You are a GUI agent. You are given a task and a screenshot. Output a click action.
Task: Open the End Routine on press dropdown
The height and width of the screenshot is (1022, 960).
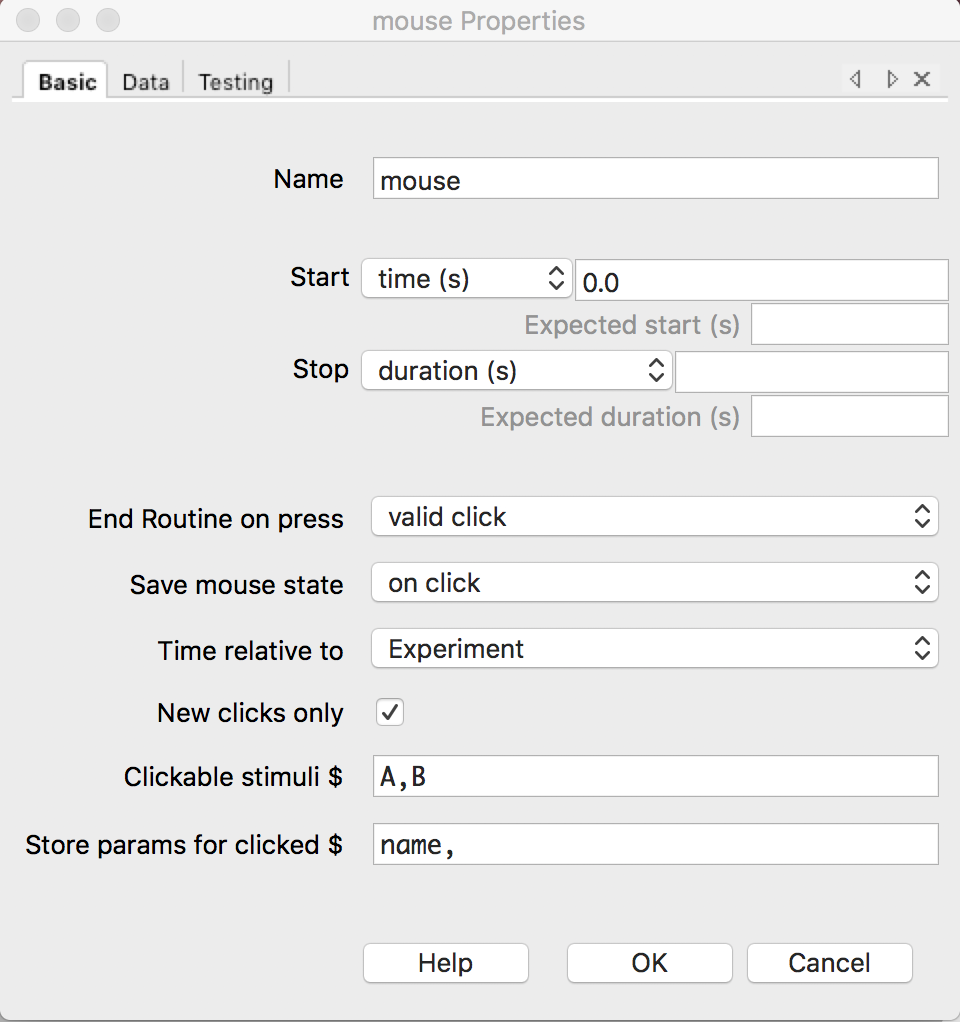654,516
